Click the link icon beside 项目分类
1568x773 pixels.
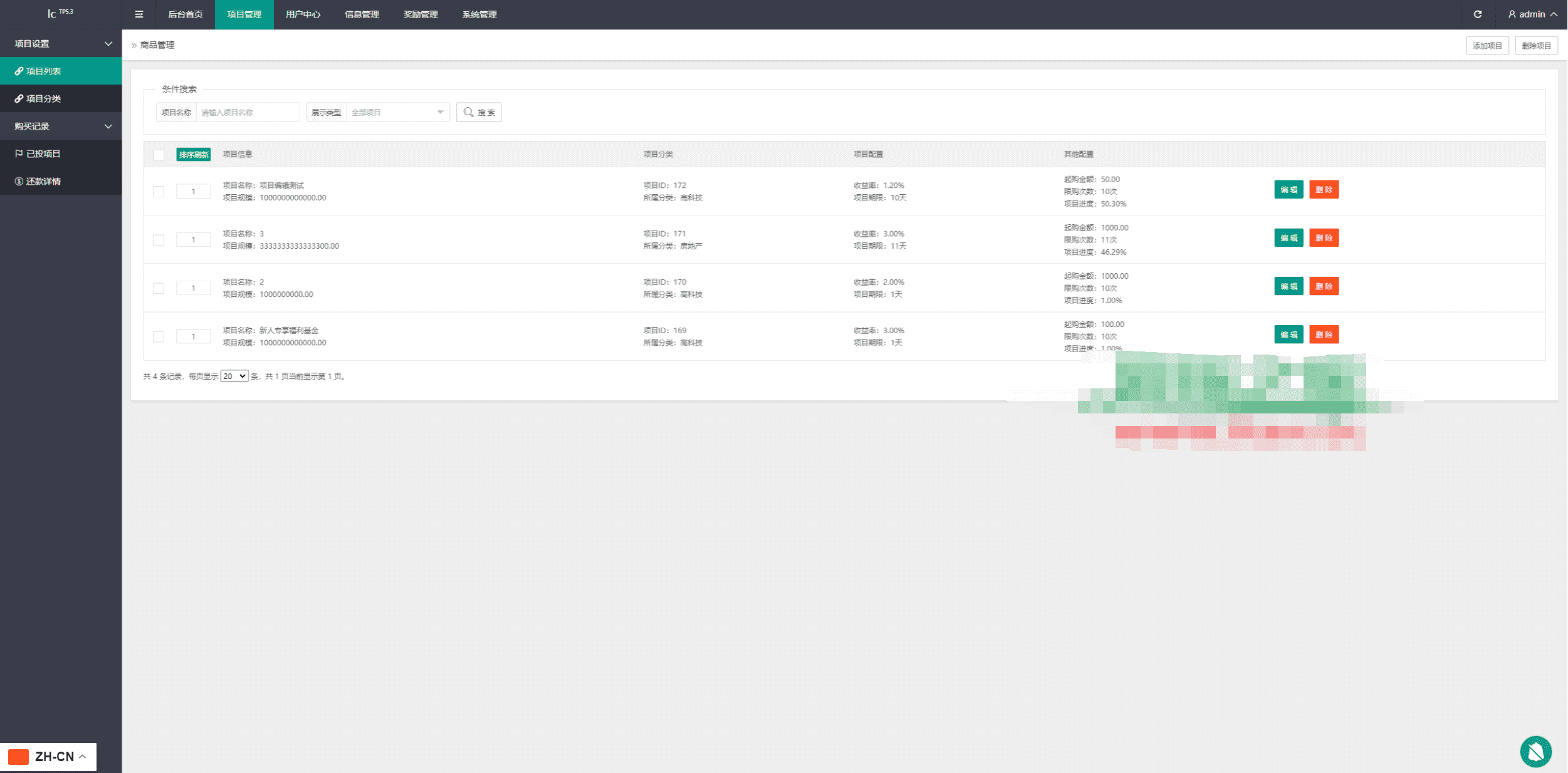[x=19, y=99]
